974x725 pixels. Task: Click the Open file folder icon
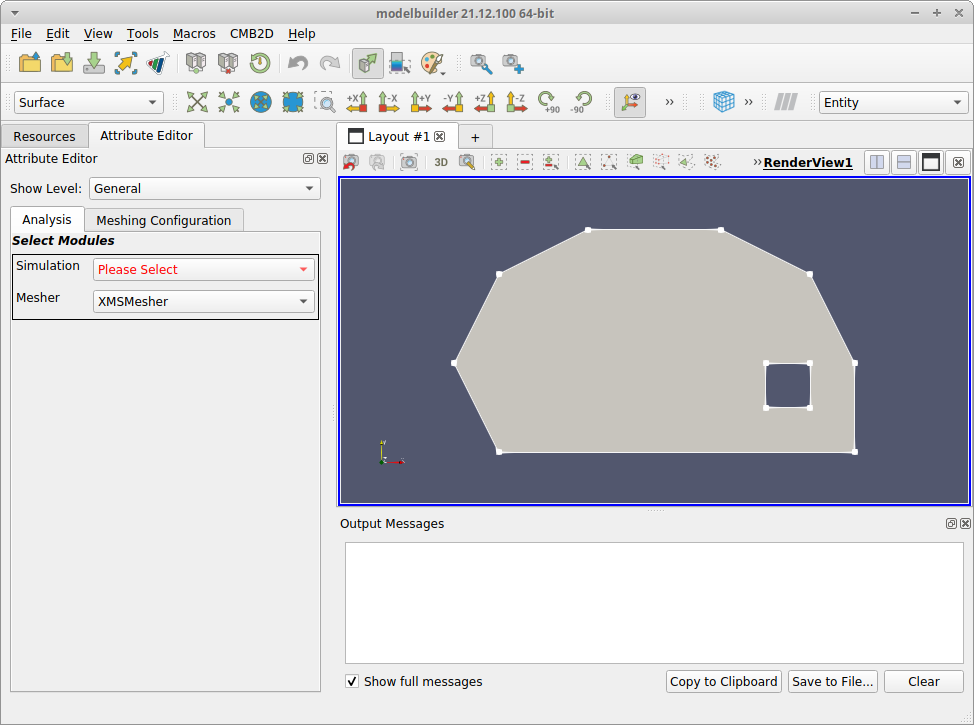[x=30, y=63]
